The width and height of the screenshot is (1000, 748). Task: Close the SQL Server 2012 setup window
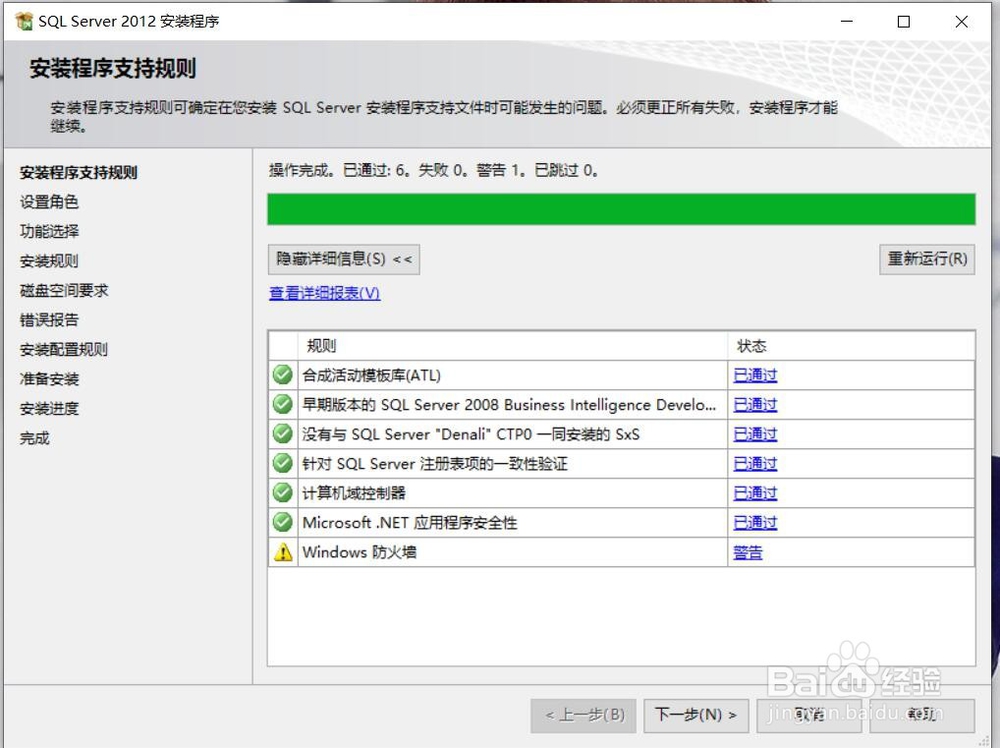[962, 21]
